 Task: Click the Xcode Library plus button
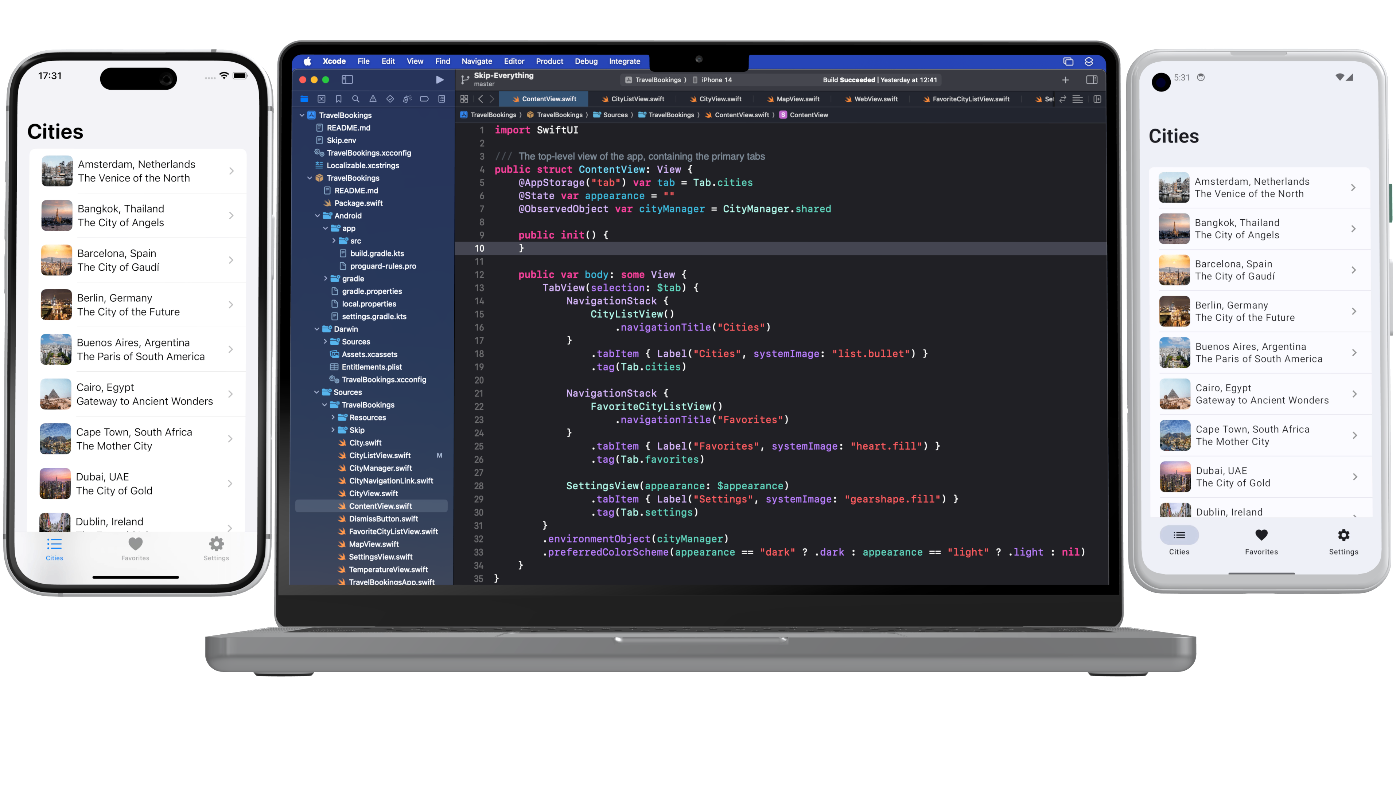point(1065,79)
